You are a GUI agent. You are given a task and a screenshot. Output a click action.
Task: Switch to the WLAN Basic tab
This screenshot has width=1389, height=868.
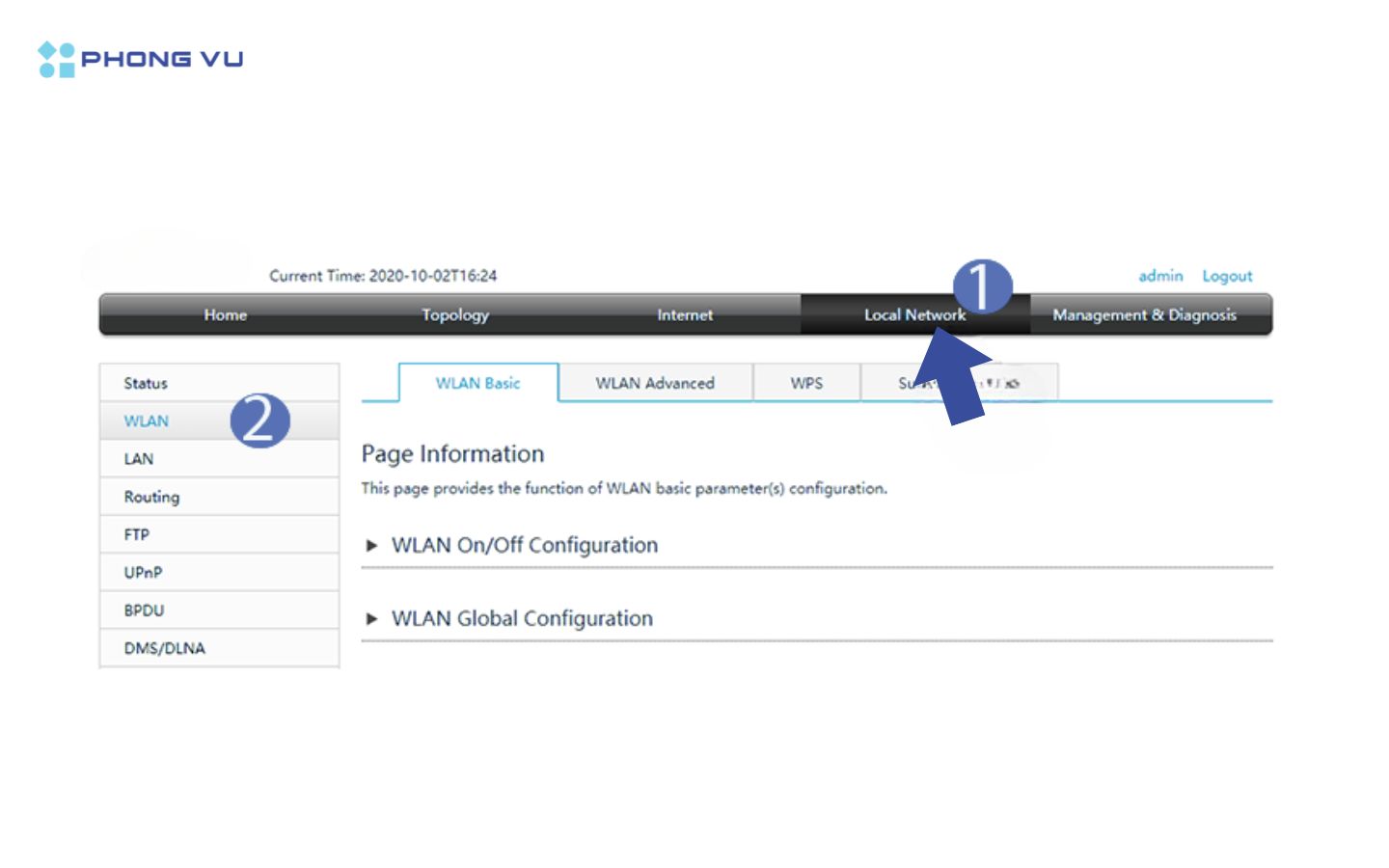(x=478, y=383)
